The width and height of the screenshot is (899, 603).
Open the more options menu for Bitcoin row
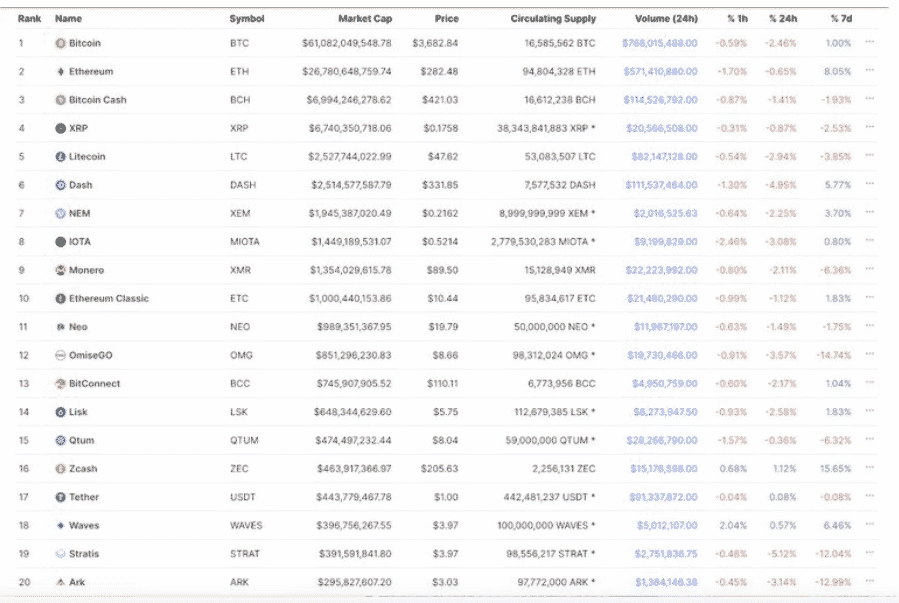(869, 43)
